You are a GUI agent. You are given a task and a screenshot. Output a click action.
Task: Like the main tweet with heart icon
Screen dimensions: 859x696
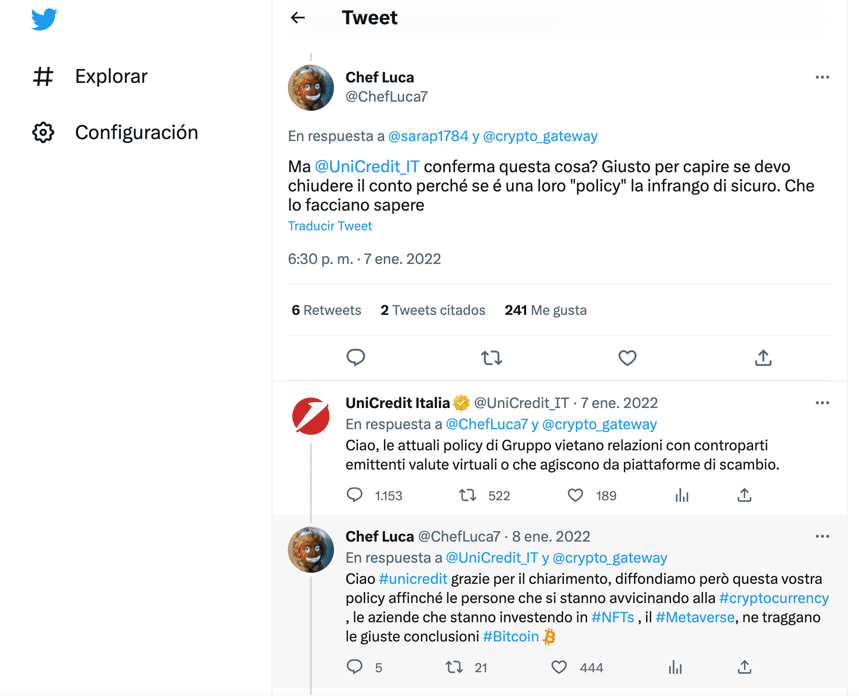pyautogui.click(x=627, y=358)
